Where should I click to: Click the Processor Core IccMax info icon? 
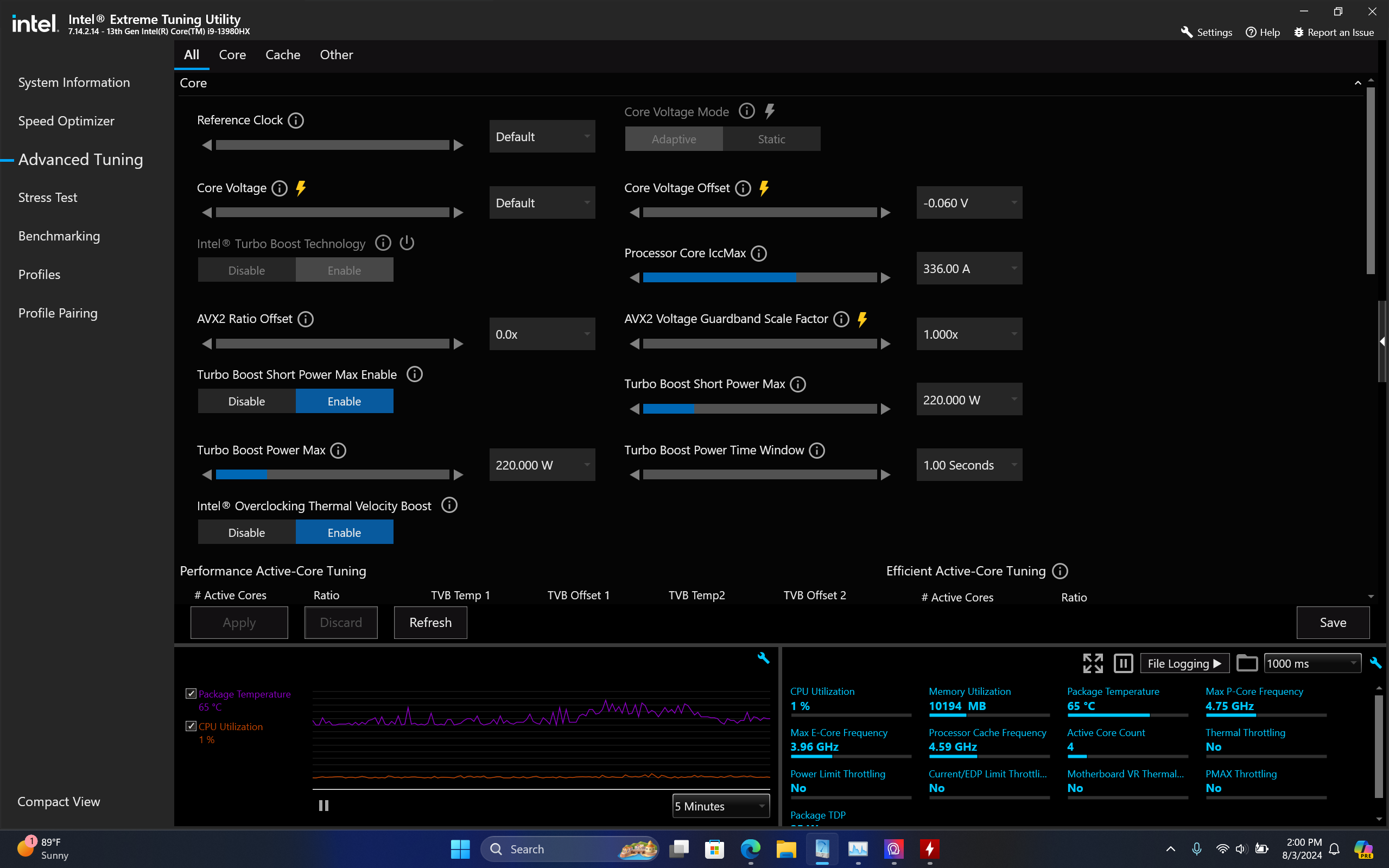tap(759, 254)
